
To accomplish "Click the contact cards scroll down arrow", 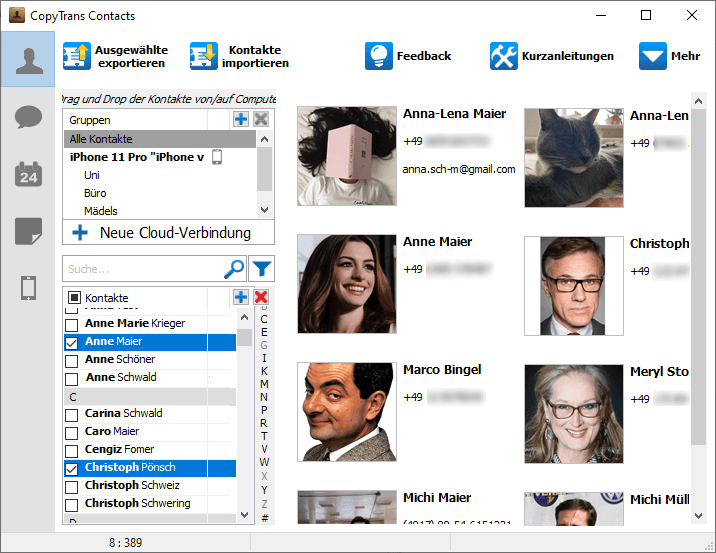I will (698, 516).
